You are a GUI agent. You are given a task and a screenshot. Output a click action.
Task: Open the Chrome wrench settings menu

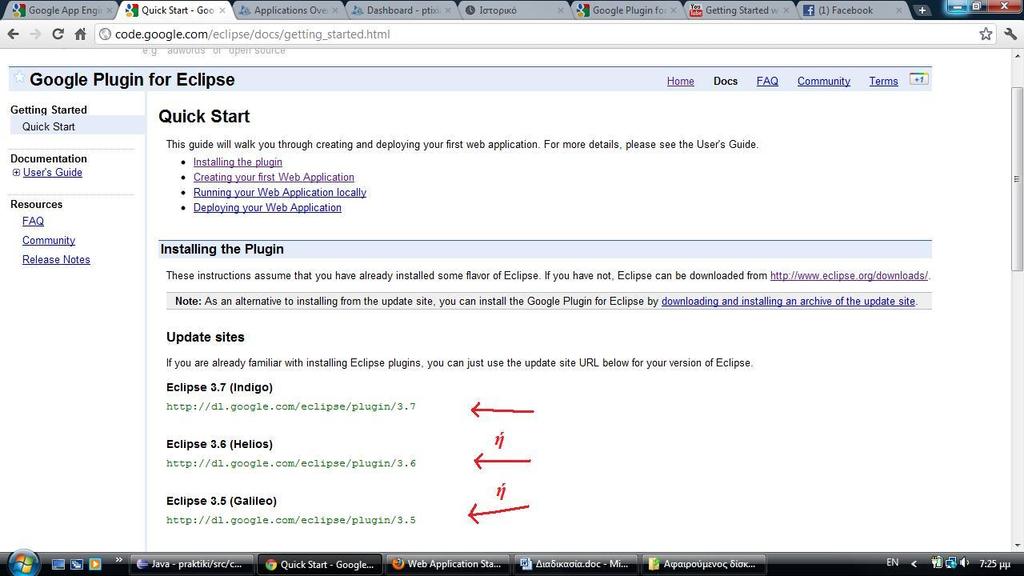coord(1010,34)
